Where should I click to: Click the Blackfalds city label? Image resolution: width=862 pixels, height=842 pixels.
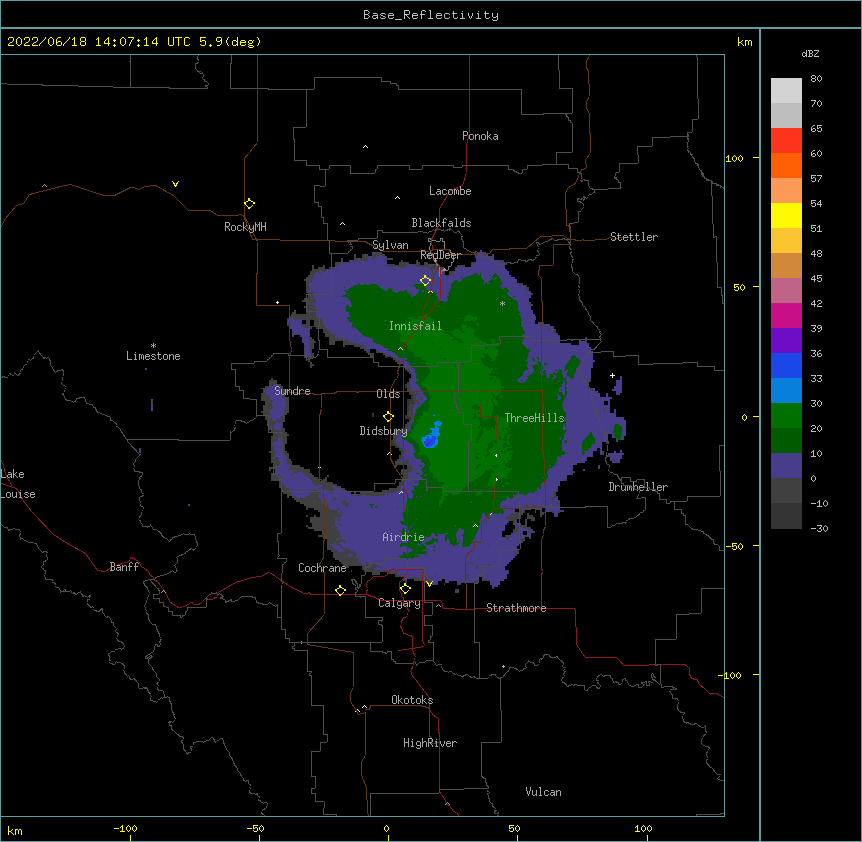(441, 223)
